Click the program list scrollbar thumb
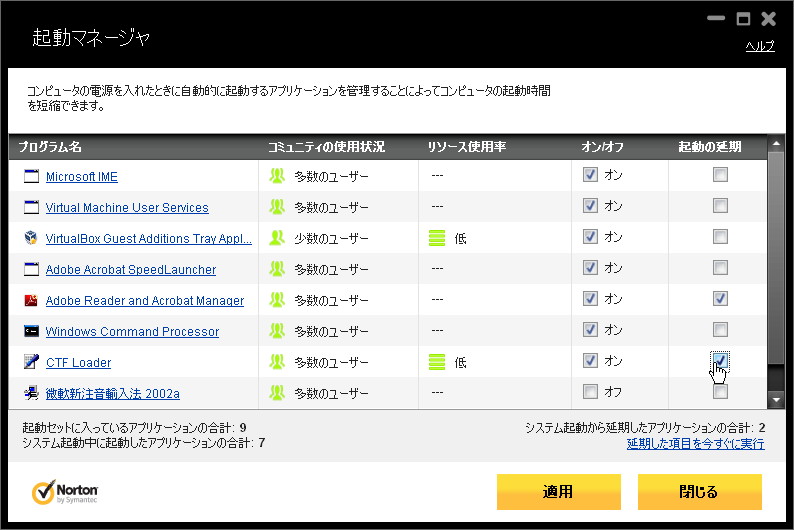The height and width of the screenshot is (530, 794). (x=776, y=257)
